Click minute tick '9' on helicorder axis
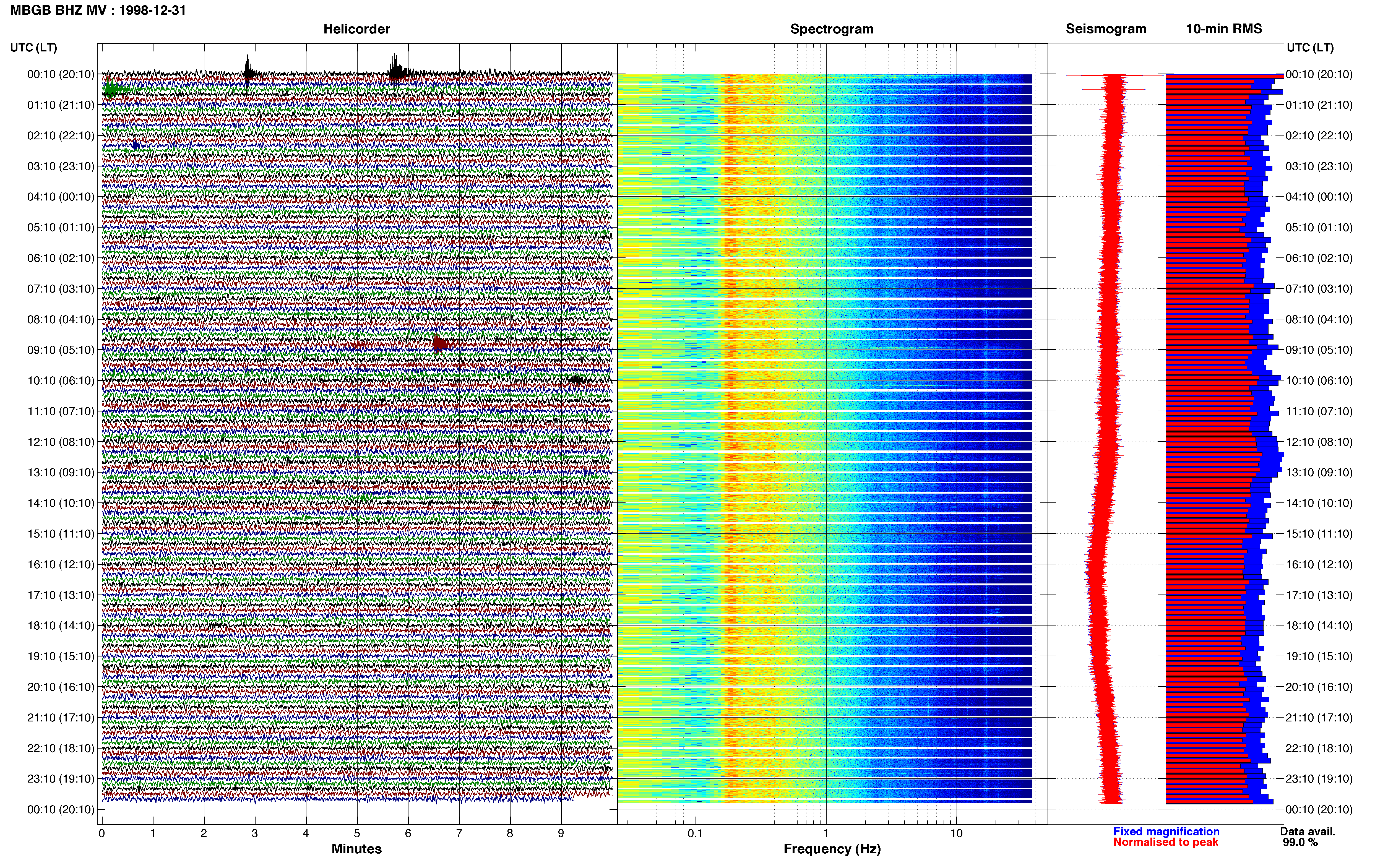Viewport: 1388px width, 868px height. coord(561,833)
